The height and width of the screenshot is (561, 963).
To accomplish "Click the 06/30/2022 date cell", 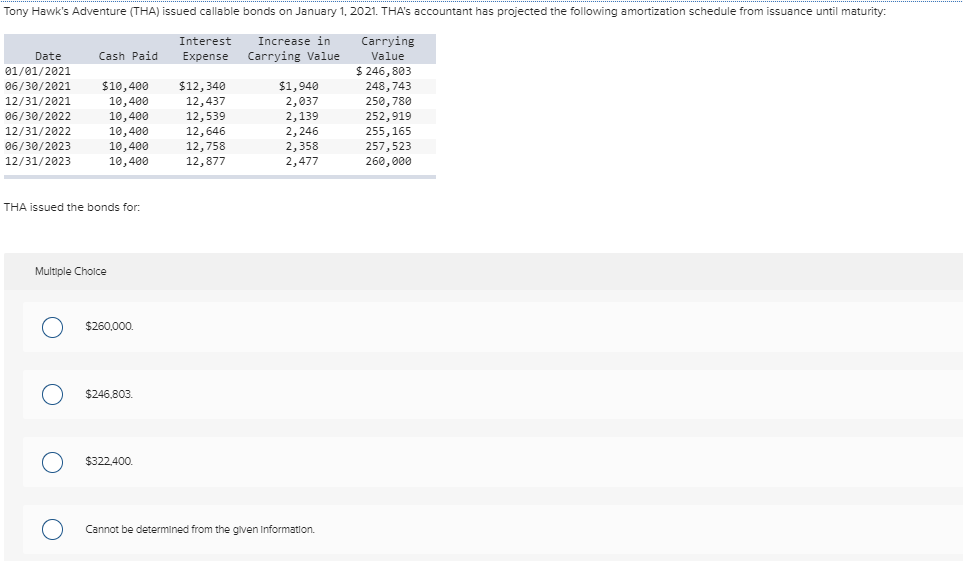I will pyautogui.click(x=37, y=116).
